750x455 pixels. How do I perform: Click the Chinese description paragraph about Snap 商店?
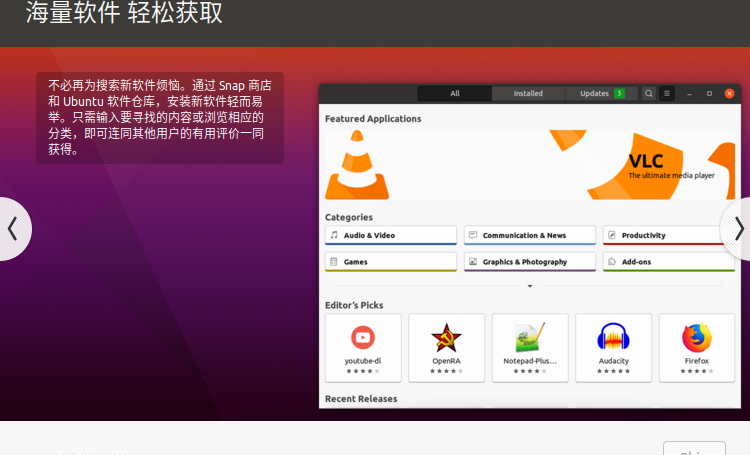160,117
